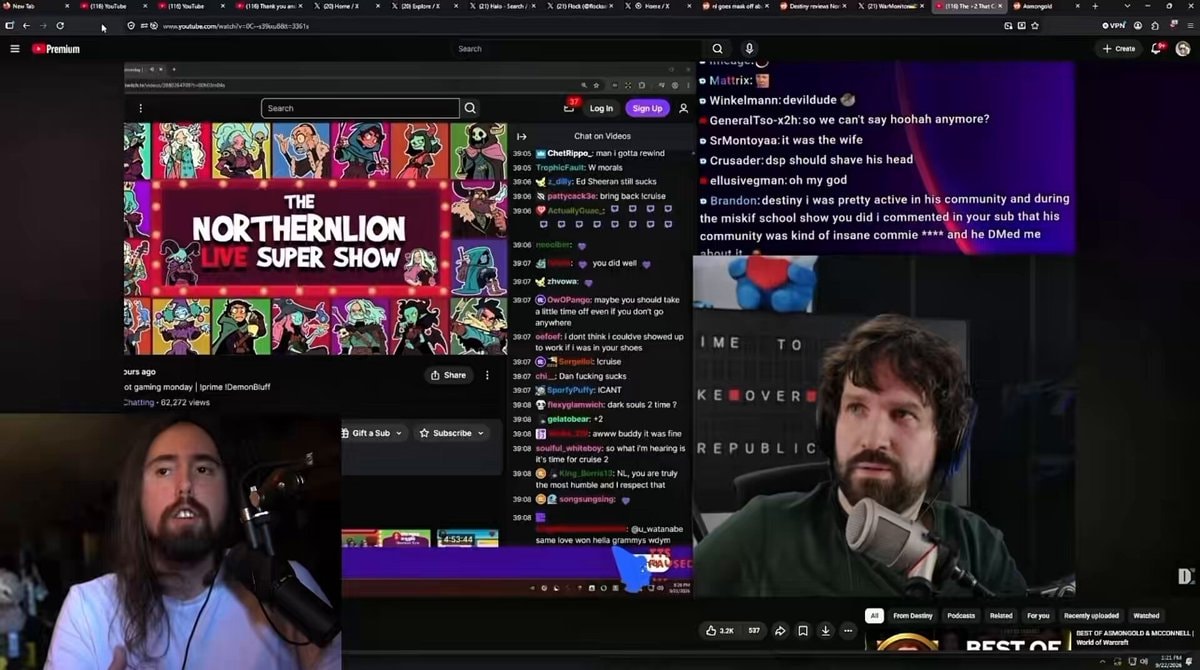
Task: Select the All filter chip
Action: [x=875, y=616]
